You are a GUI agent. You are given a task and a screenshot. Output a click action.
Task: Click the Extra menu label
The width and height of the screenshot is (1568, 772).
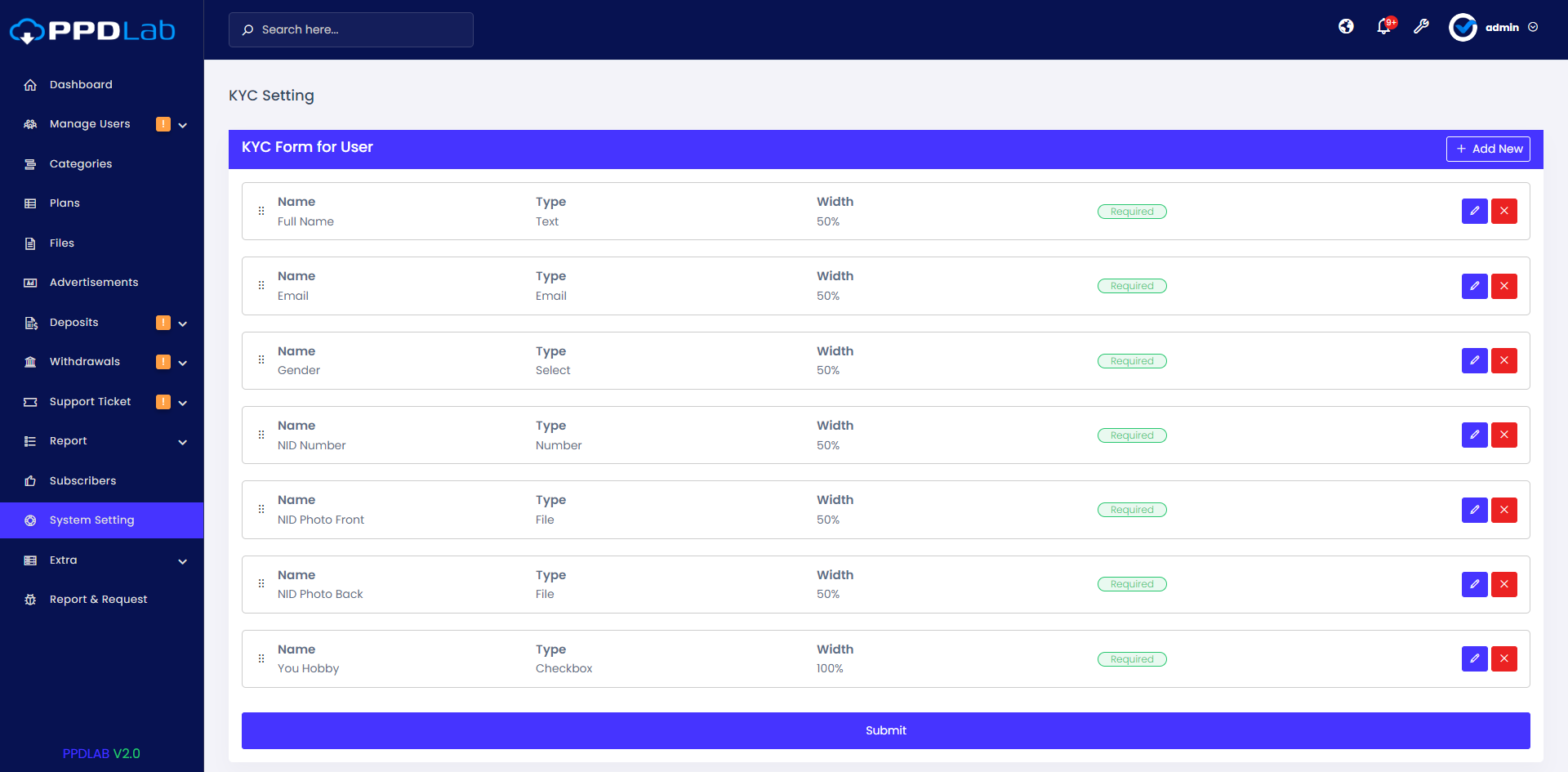[63, 560]
